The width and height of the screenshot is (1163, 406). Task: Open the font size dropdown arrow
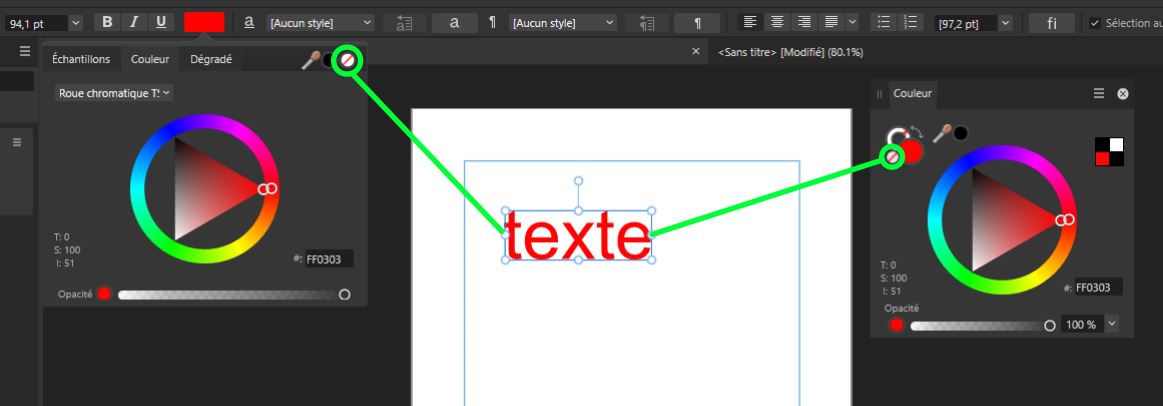[x=76, y=23]
